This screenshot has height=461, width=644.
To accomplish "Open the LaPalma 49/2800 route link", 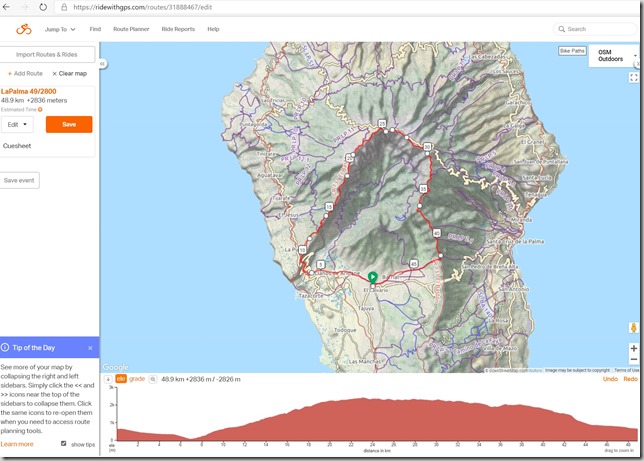I will [x=29, y=91].
